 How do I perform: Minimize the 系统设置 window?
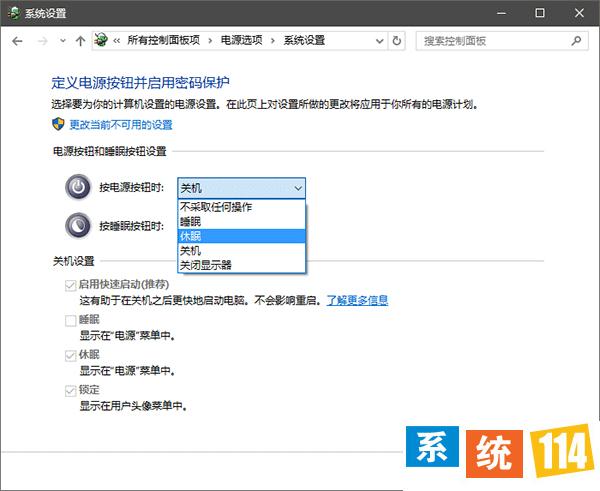point(501,13)
